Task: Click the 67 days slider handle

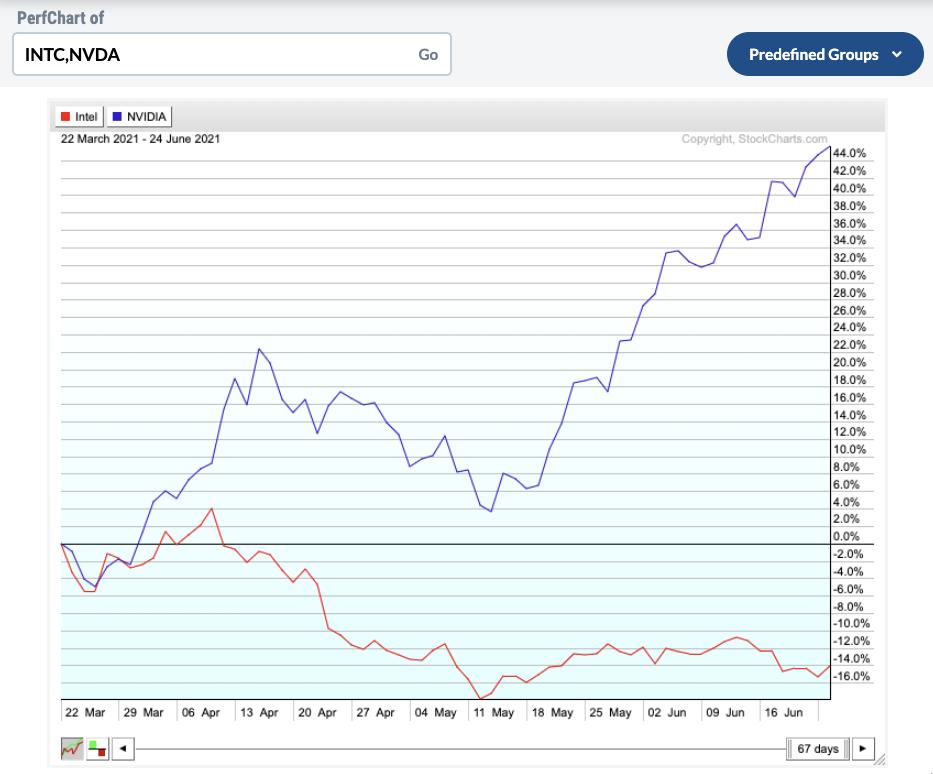Action: tap(817, 748)
